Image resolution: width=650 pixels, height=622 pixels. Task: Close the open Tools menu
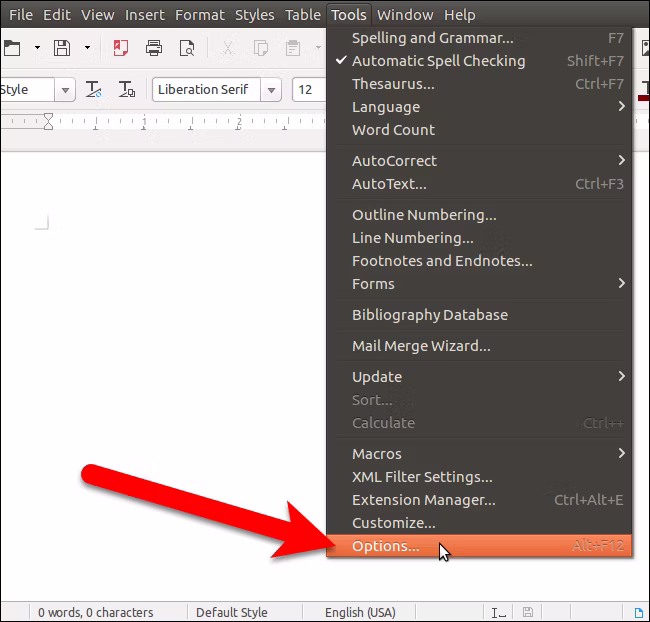[349, 15]
